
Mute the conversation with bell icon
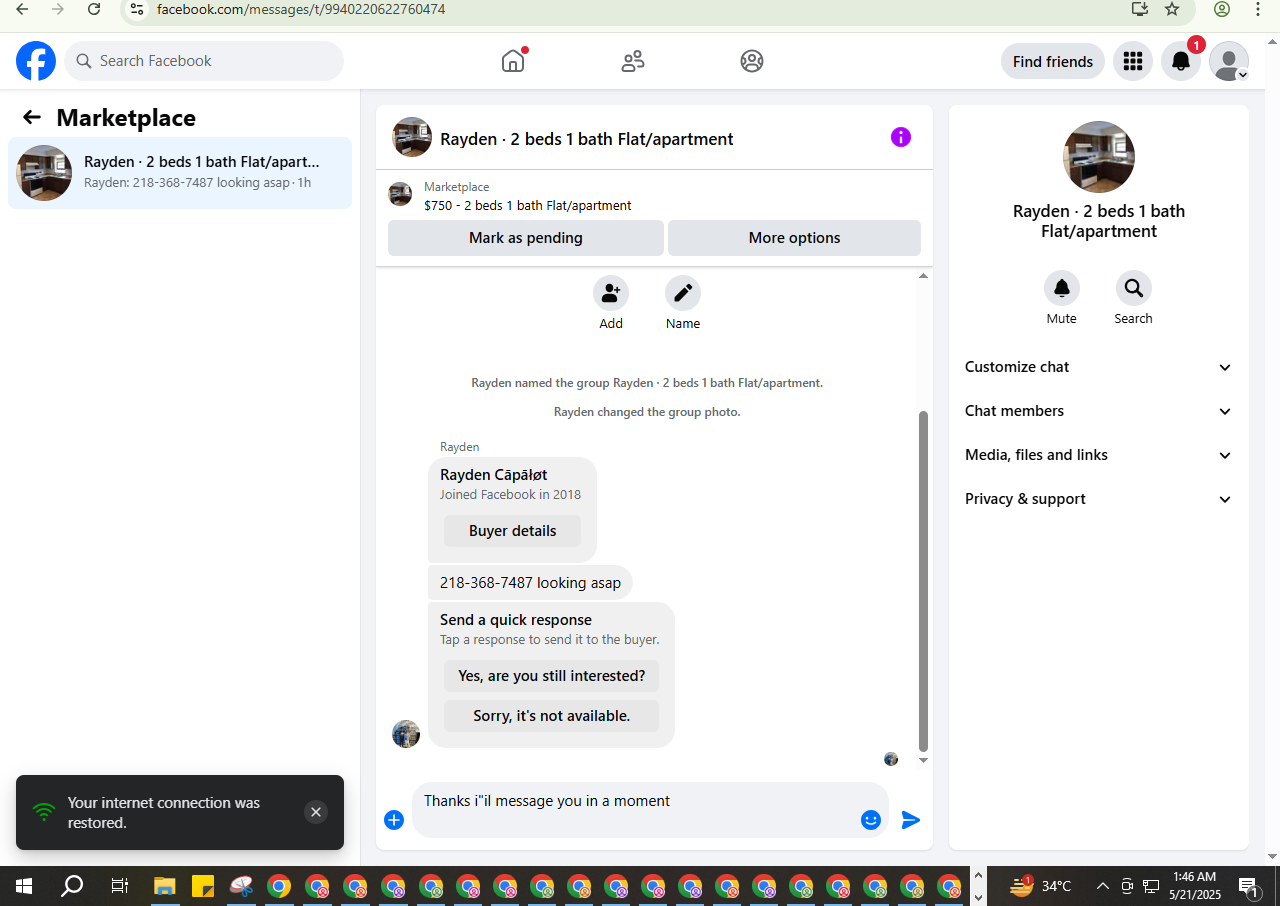pyautogui.click(x=1062, y=288)
